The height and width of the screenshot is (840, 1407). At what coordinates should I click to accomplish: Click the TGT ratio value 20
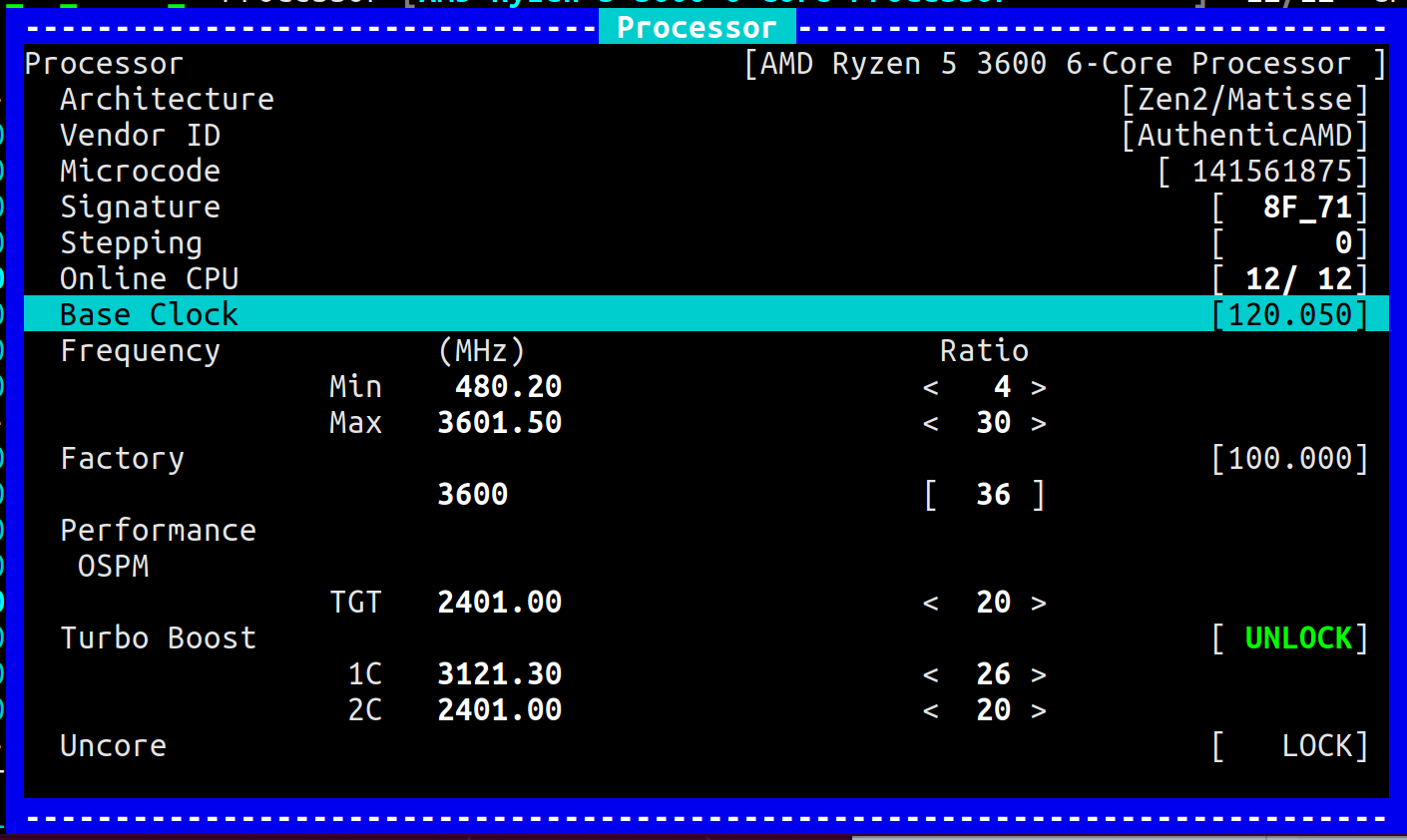tap(994, 602)
